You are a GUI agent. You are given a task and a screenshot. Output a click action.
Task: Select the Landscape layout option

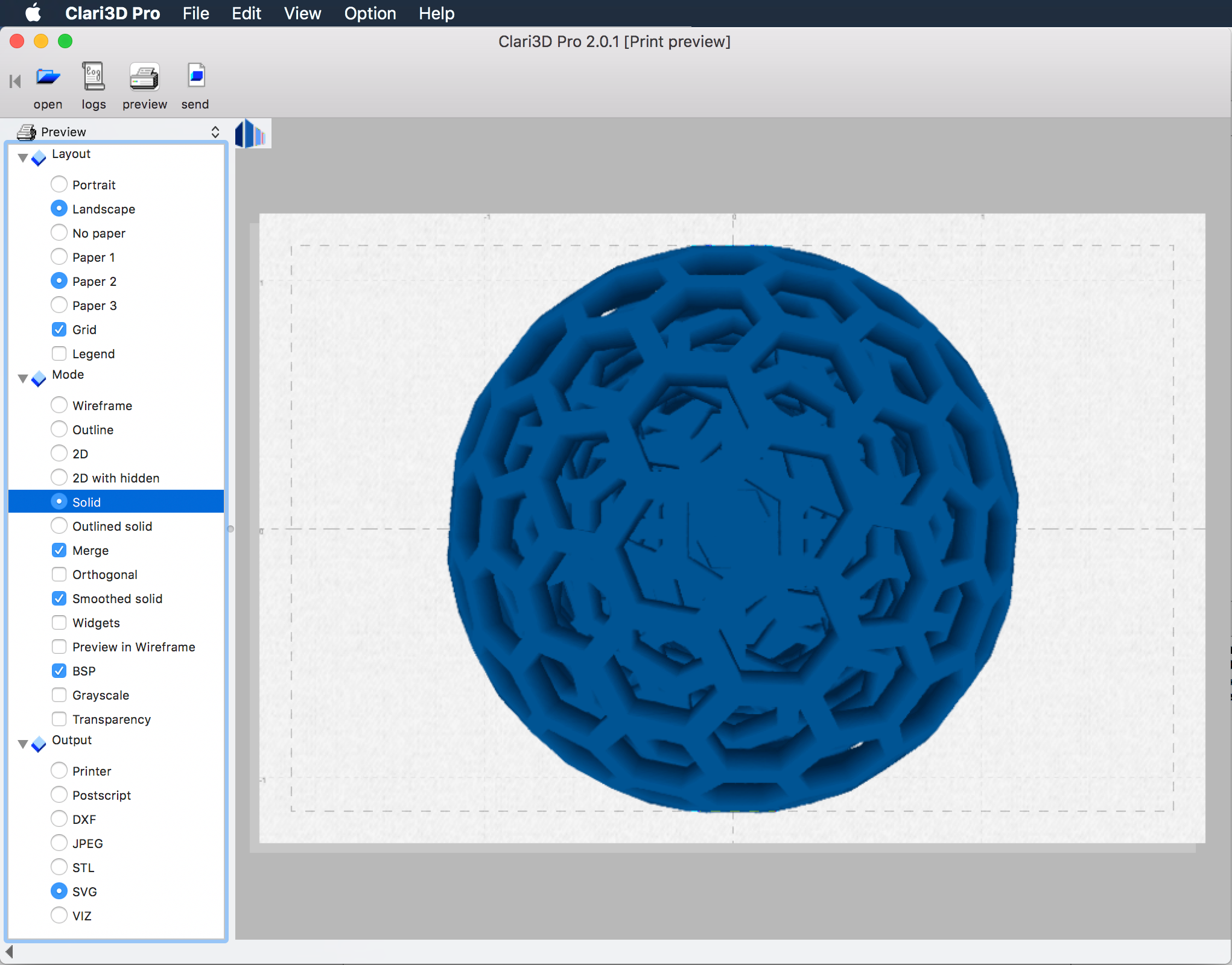point(59,208)
